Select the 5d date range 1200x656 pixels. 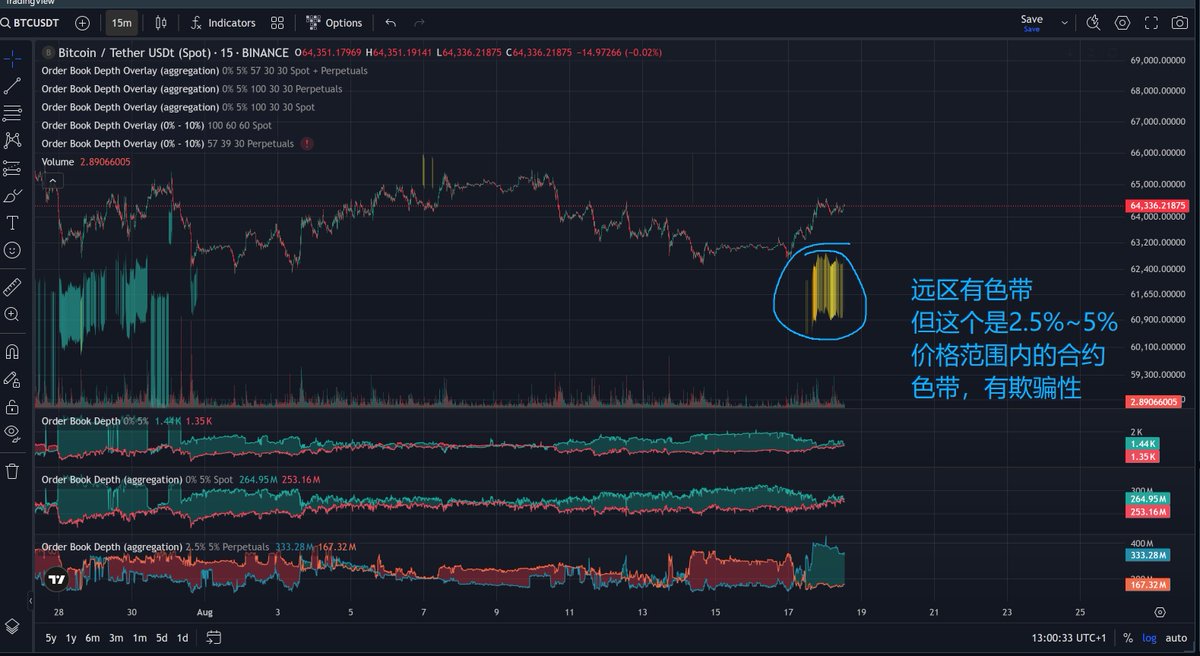[162, 637]
